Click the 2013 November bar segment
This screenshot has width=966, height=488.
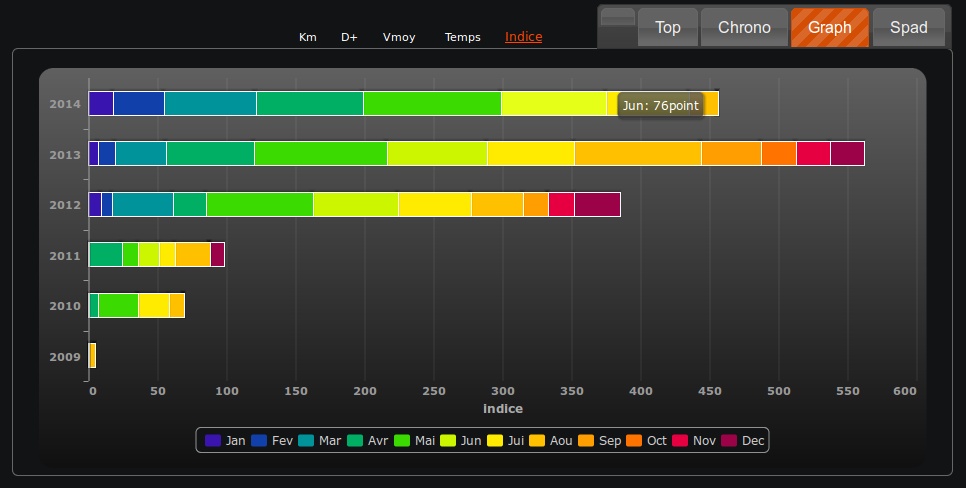pyautogui.click(x=813, y=153)
